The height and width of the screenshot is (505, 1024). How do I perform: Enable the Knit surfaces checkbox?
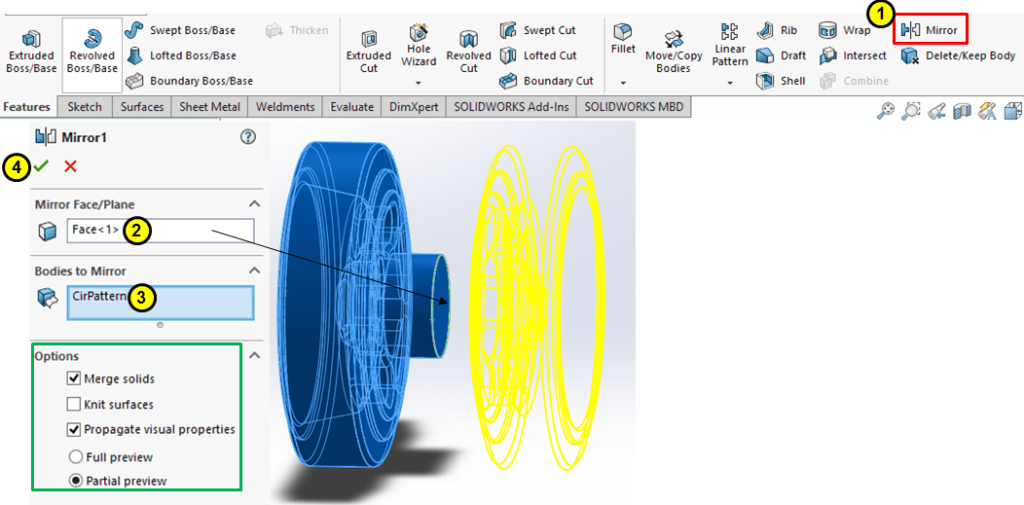click(x=73, y=405)
